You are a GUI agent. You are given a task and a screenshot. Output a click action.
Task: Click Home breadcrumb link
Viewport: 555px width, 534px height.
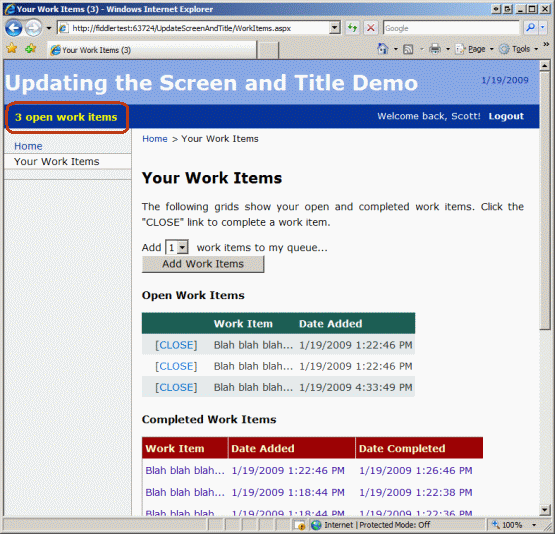tap(155, 139)
